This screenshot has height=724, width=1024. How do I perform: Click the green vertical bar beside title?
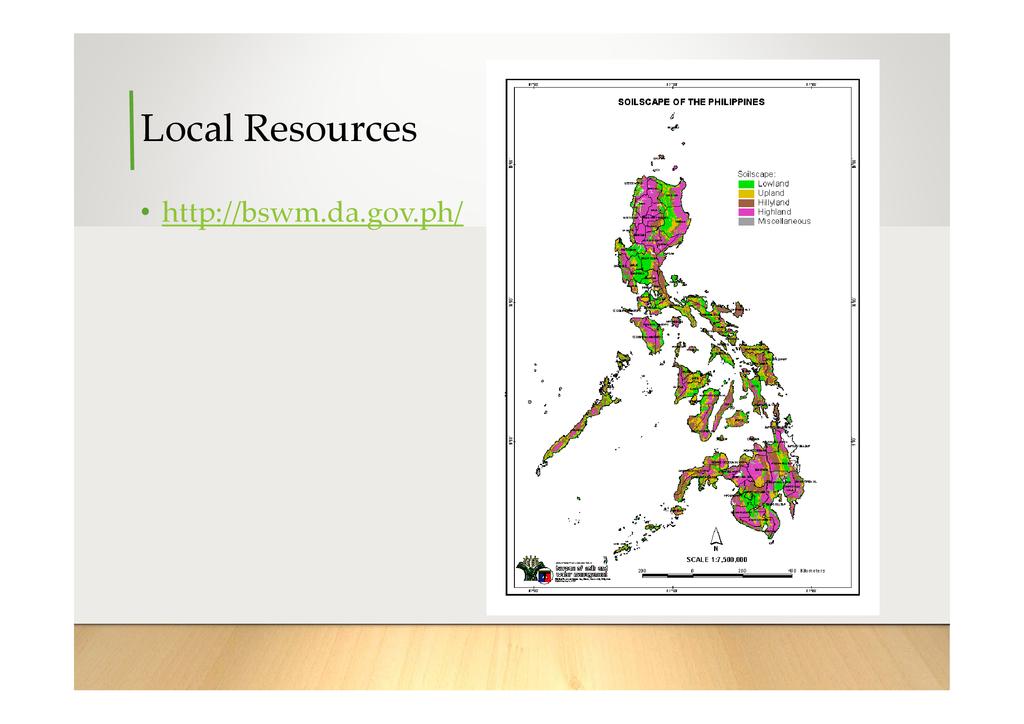point(131,130)
